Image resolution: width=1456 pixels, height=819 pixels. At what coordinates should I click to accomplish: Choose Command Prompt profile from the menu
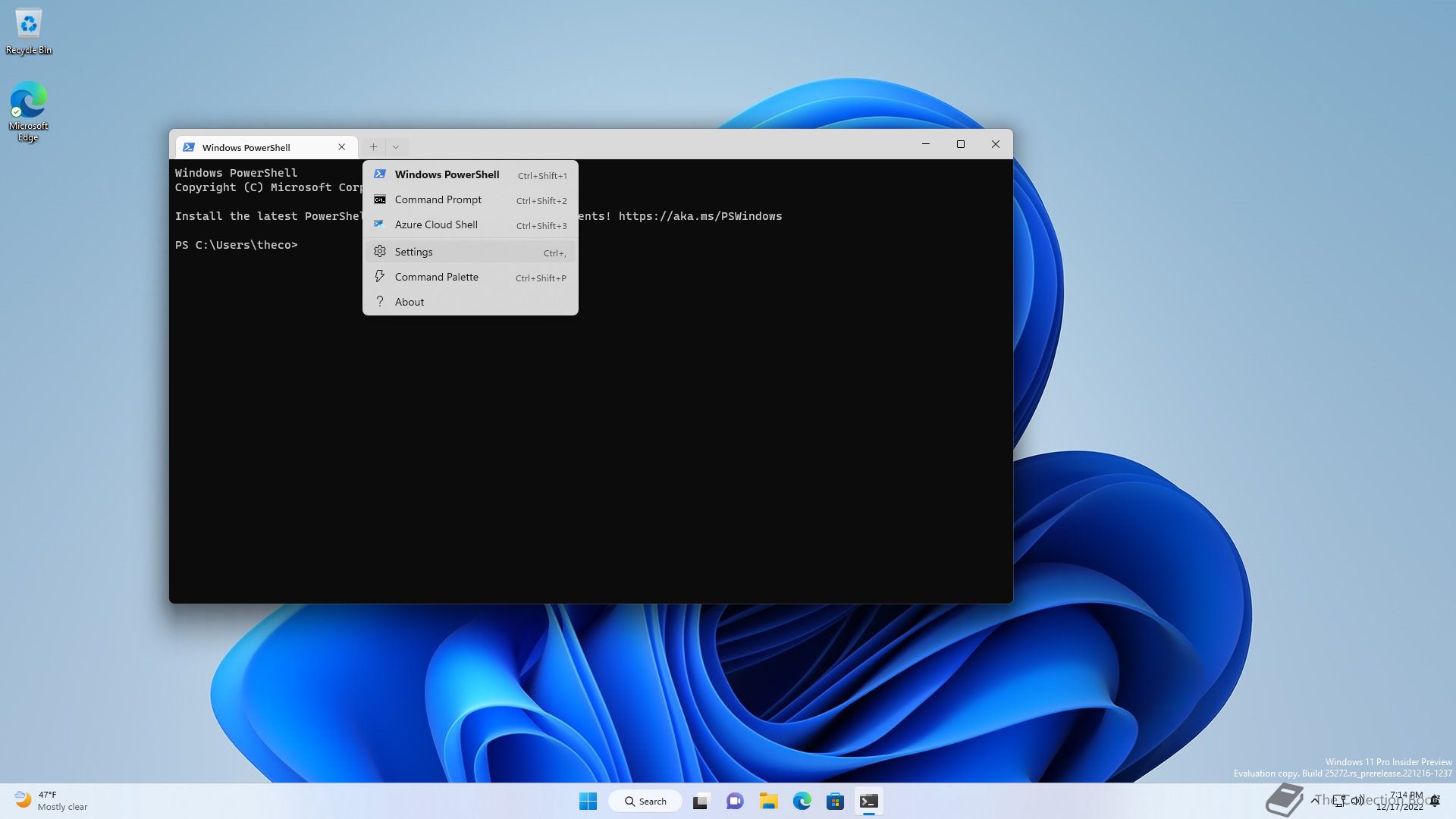pyautogui.click(x=470, y=200)
